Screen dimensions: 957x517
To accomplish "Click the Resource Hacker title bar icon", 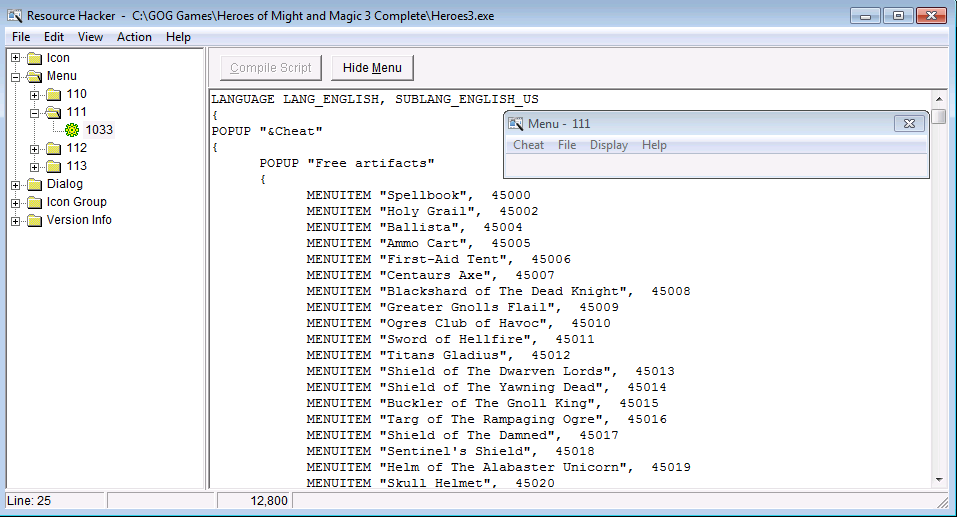I will [x=13, y=16].
